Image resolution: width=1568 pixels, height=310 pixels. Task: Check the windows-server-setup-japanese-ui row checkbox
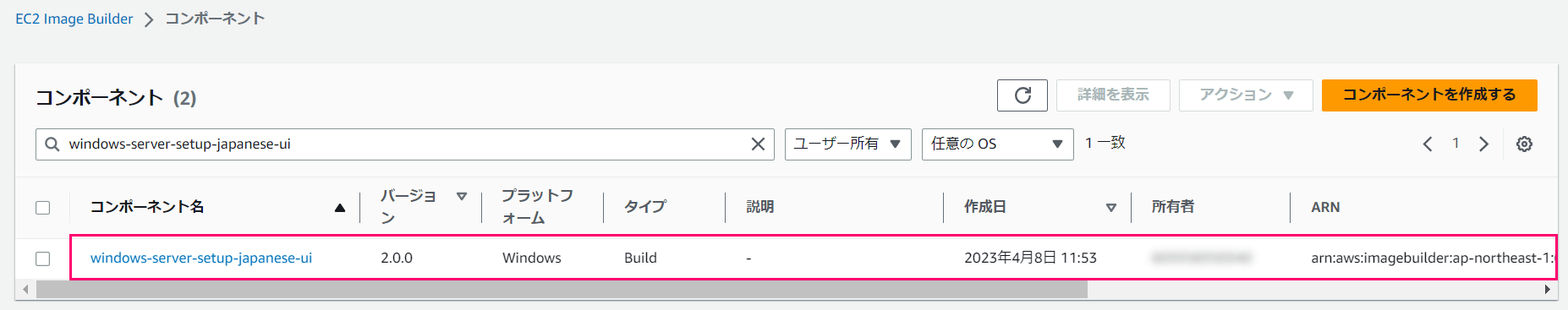(x=43, y=258)
